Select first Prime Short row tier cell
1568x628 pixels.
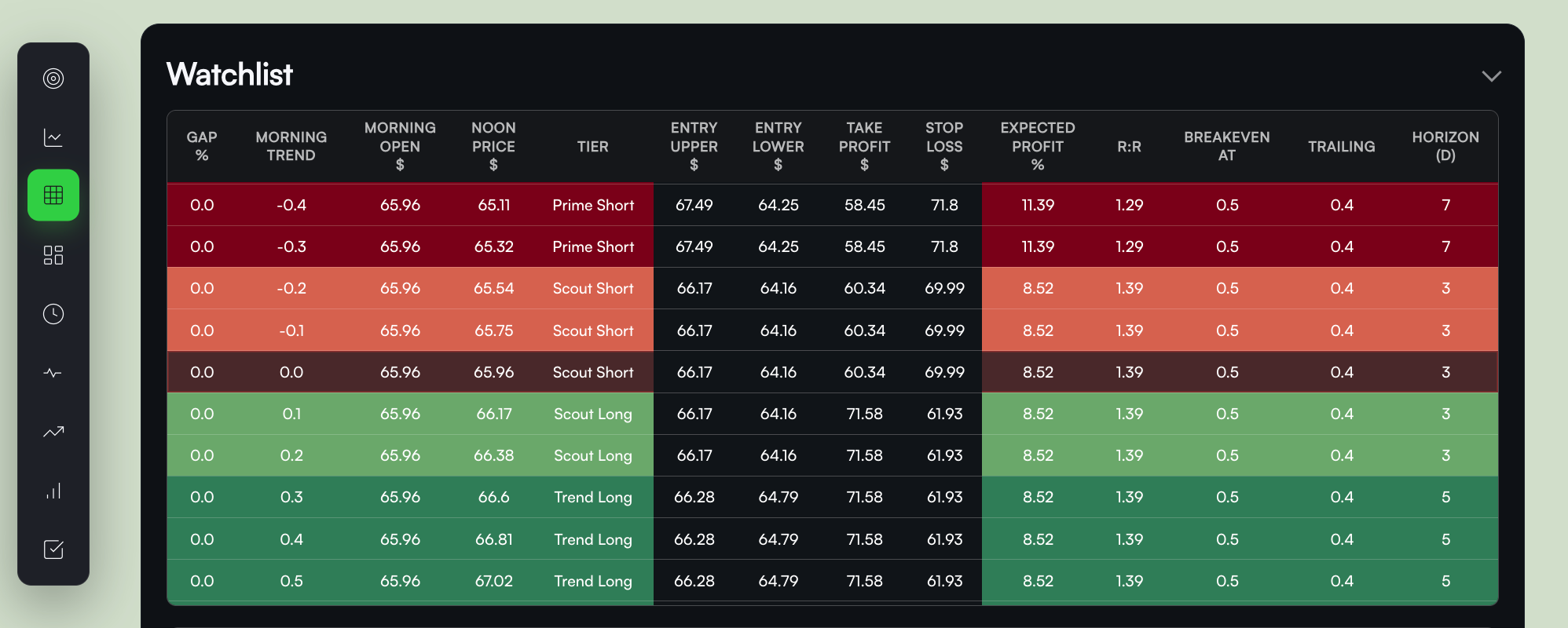pyautogui.click(x=592, y=205)
